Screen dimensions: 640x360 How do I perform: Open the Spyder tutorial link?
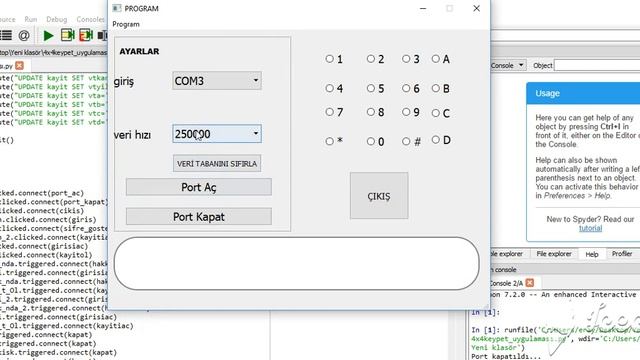click(x=590, y=228)
